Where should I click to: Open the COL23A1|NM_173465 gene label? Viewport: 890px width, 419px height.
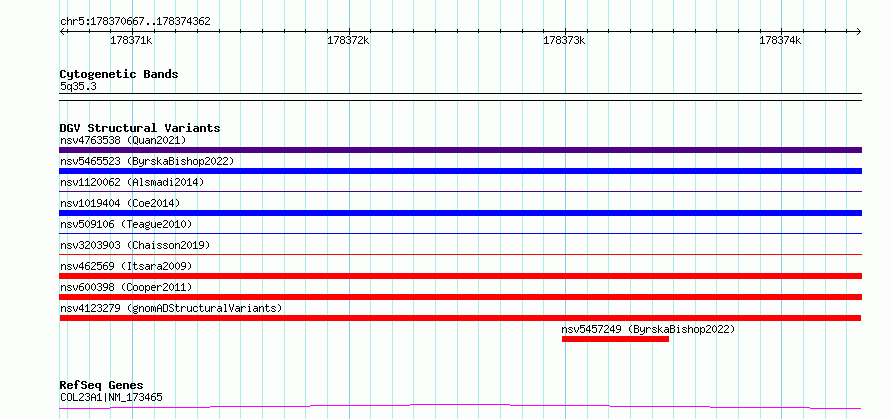(x=111, y=397)
